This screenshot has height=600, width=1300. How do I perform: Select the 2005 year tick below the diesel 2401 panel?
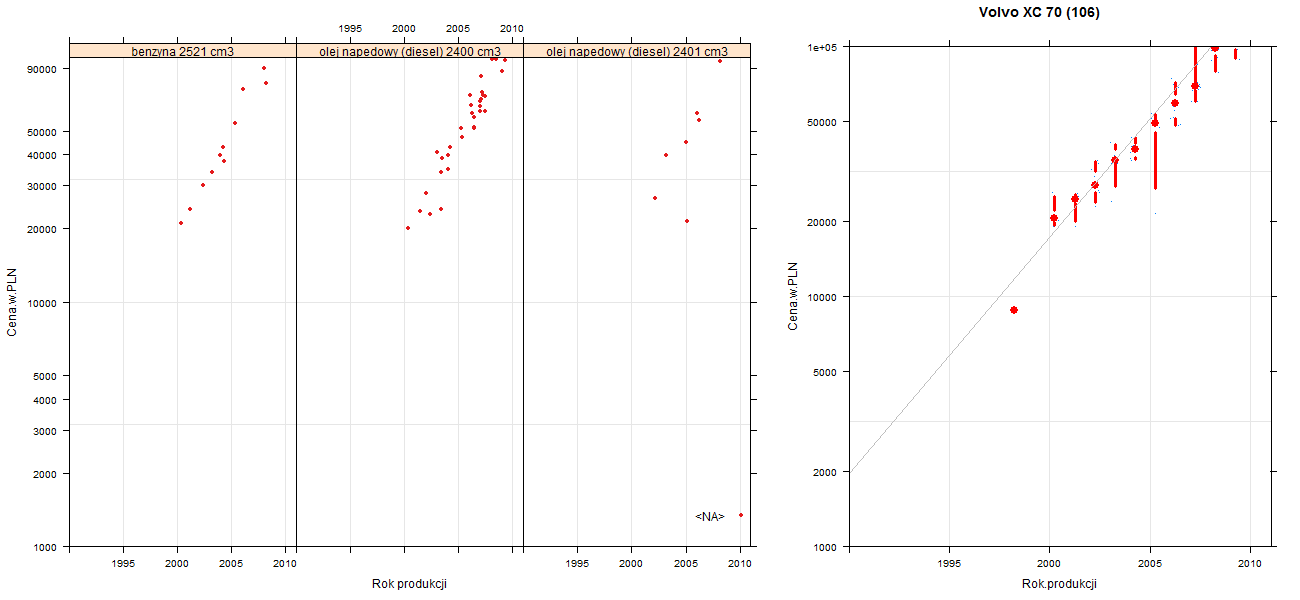(686, 564)
